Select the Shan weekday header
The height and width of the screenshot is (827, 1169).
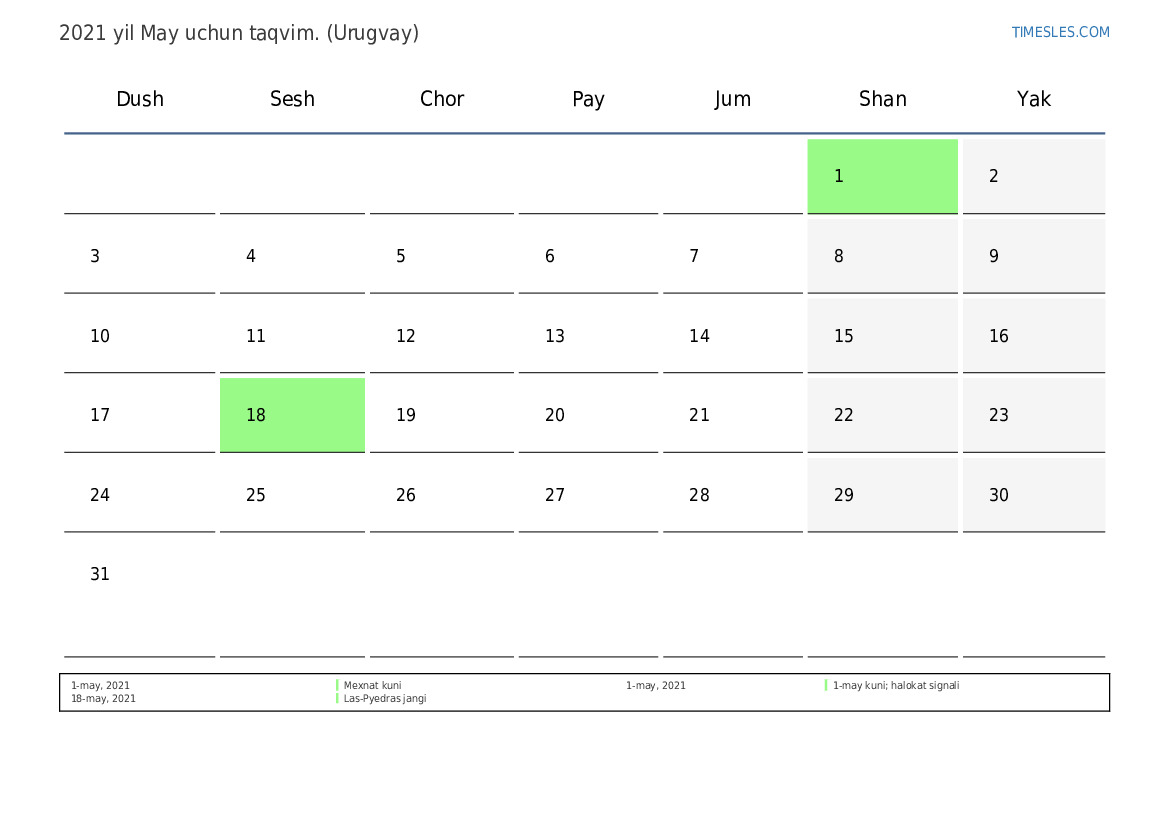click(883, 99)
